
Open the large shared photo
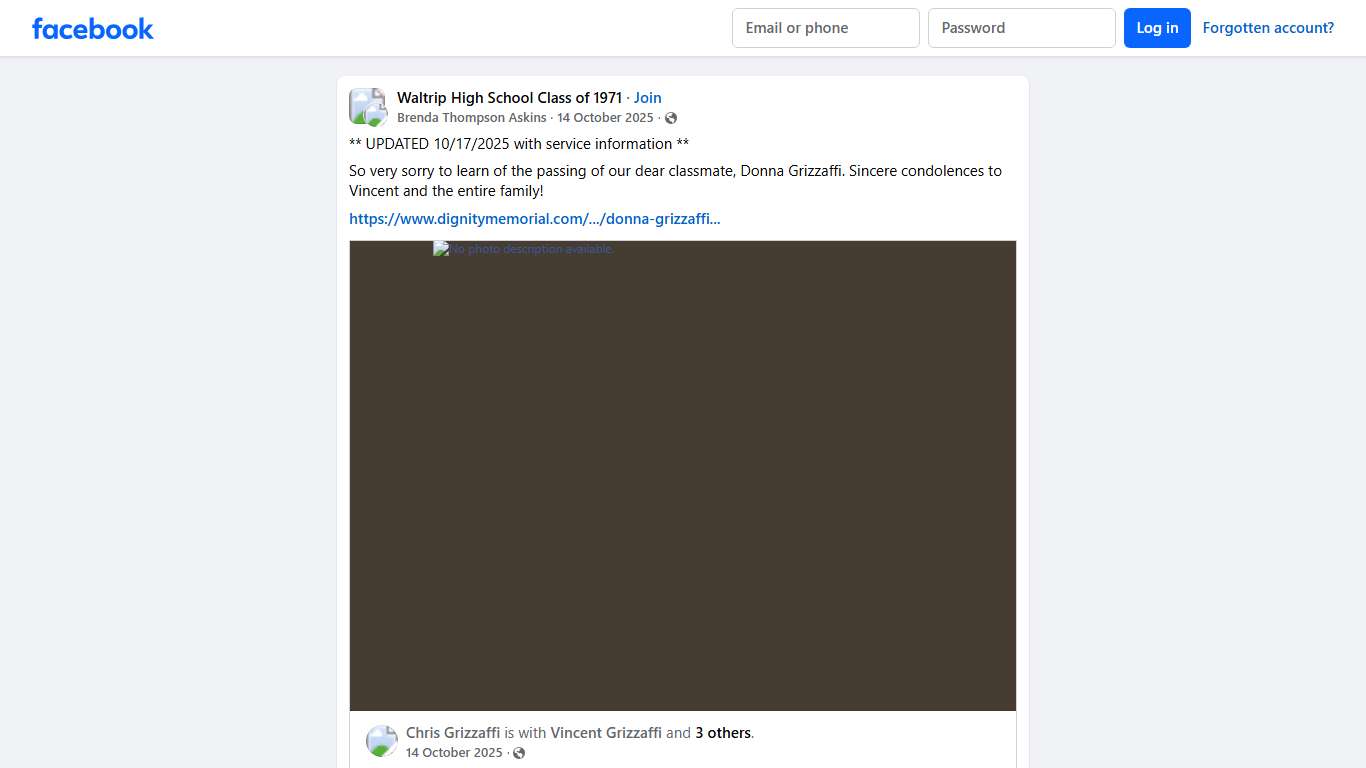(x=682, y=475)
